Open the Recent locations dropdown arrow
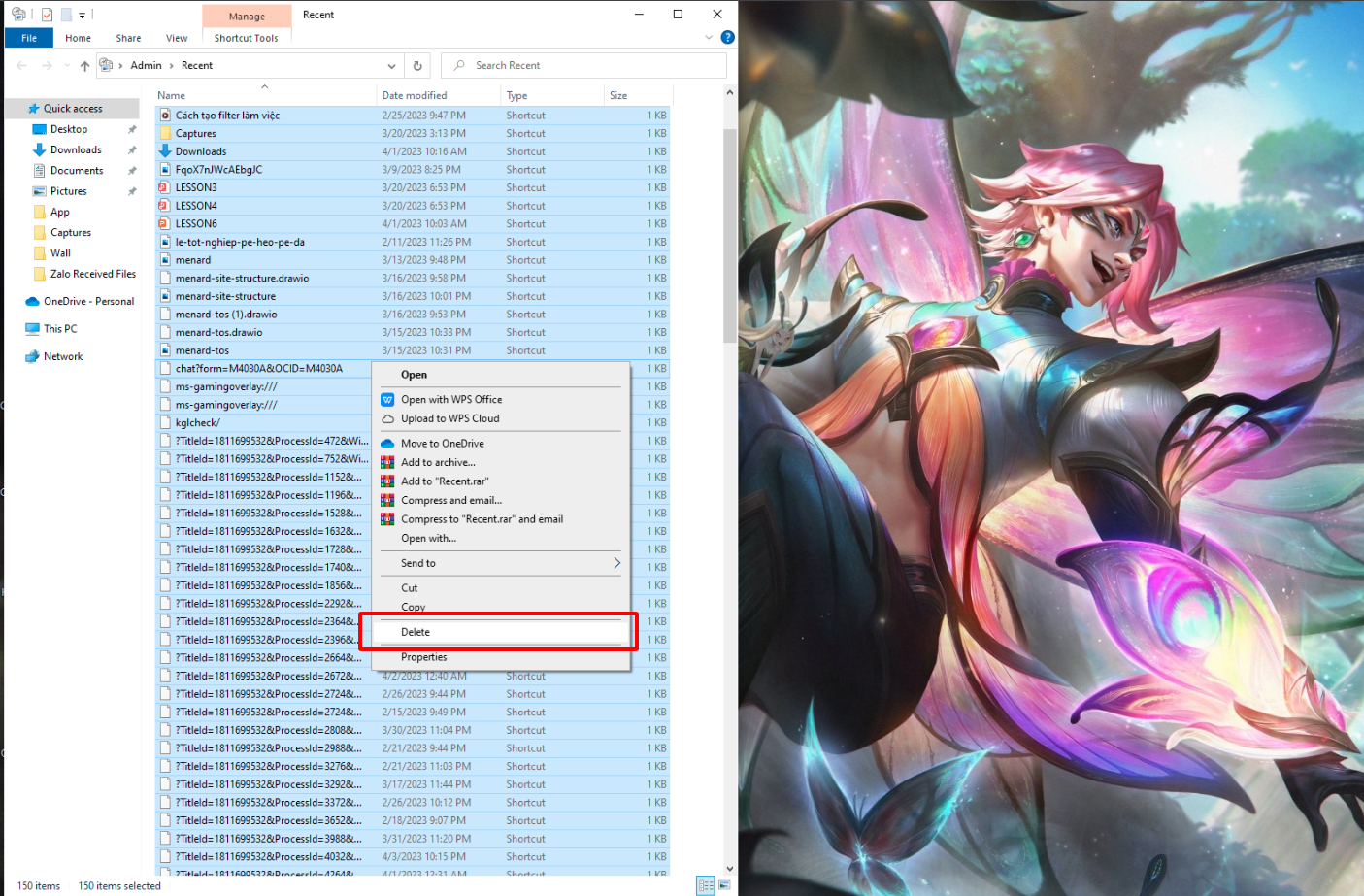The height and width of the screenshot is (896, 1364). click(x=66, y=65)
